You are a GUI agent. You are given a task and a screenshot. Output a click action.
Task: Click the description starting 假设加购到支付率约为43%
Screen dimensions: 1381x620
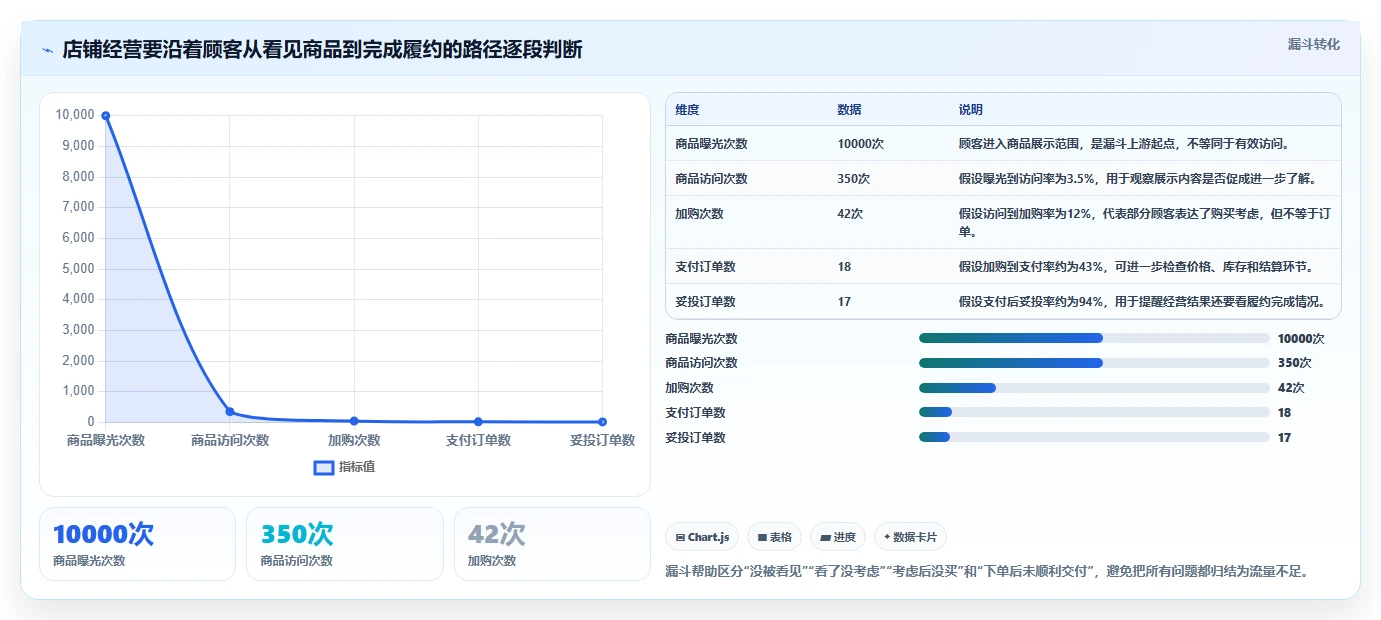(1135, 267)
